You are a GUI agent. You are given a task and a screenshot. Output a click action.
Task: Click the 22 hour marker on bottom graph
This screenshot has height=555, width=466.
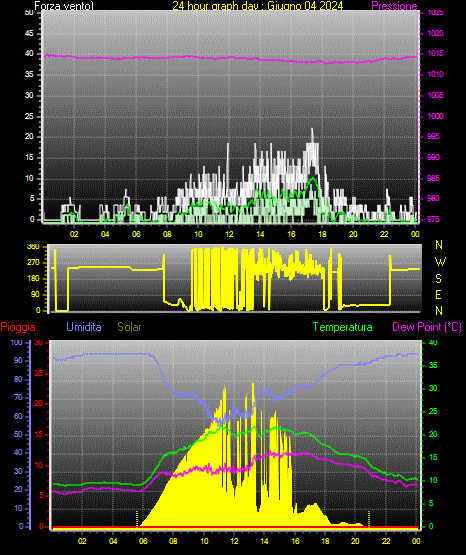[386, 541]
